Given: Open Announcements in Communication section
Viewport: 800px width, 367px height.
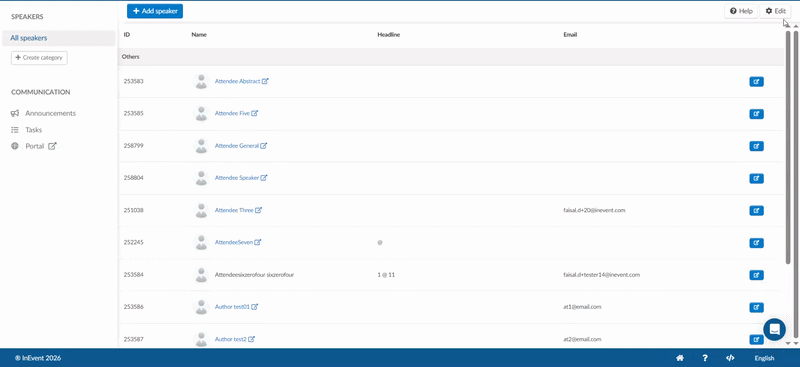Looking at the screenshot, I should tap(51, 113).
